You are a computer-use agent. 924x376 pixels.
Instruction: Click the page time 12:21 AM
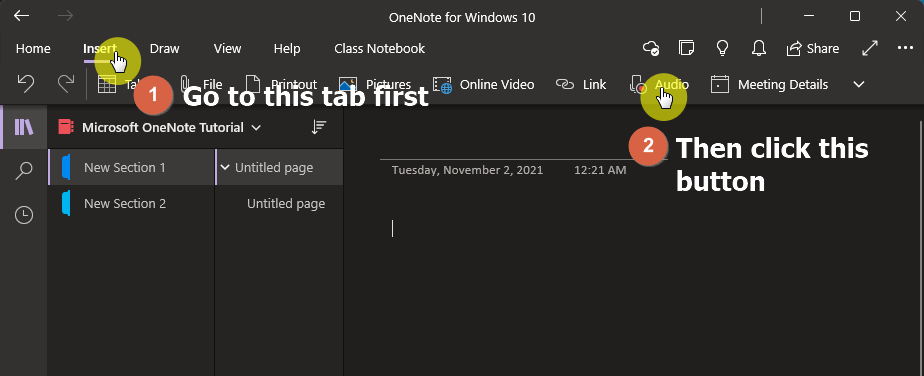pyautogui.click(x=600, y=170)
